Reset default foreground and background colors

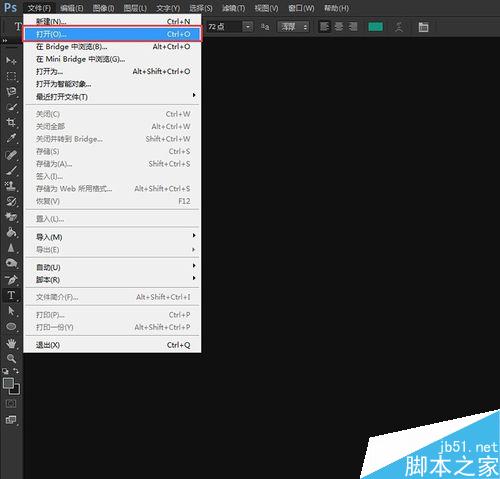(5, 371)
